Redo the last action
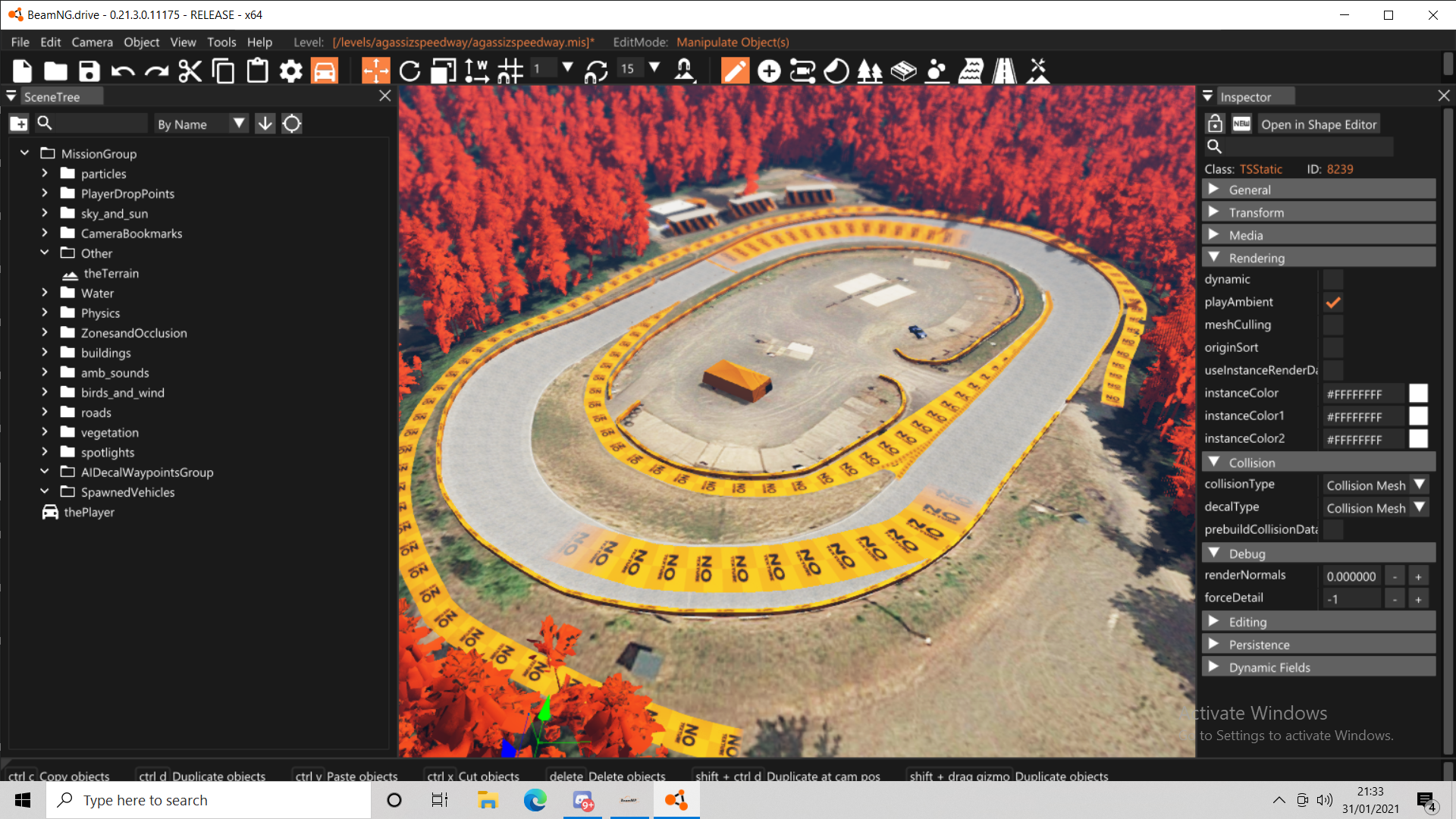Viewport: 1456px width, 819px height. (x=156, y=71)
